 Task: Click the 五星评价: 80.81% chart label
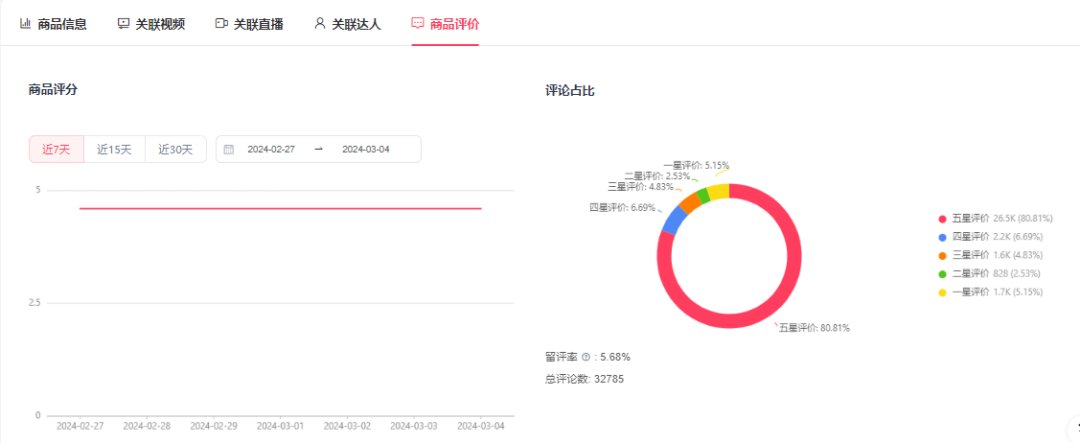click(x=814, y=328)
